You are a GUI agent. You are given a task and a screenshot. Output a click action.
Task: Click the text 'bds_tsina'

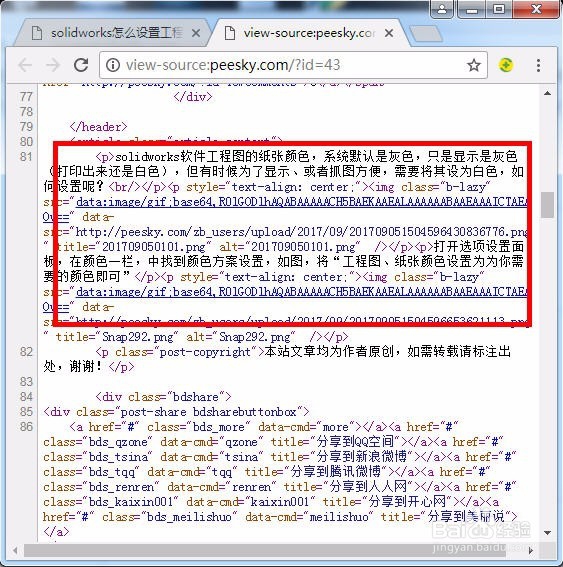[x=119, y=457]
